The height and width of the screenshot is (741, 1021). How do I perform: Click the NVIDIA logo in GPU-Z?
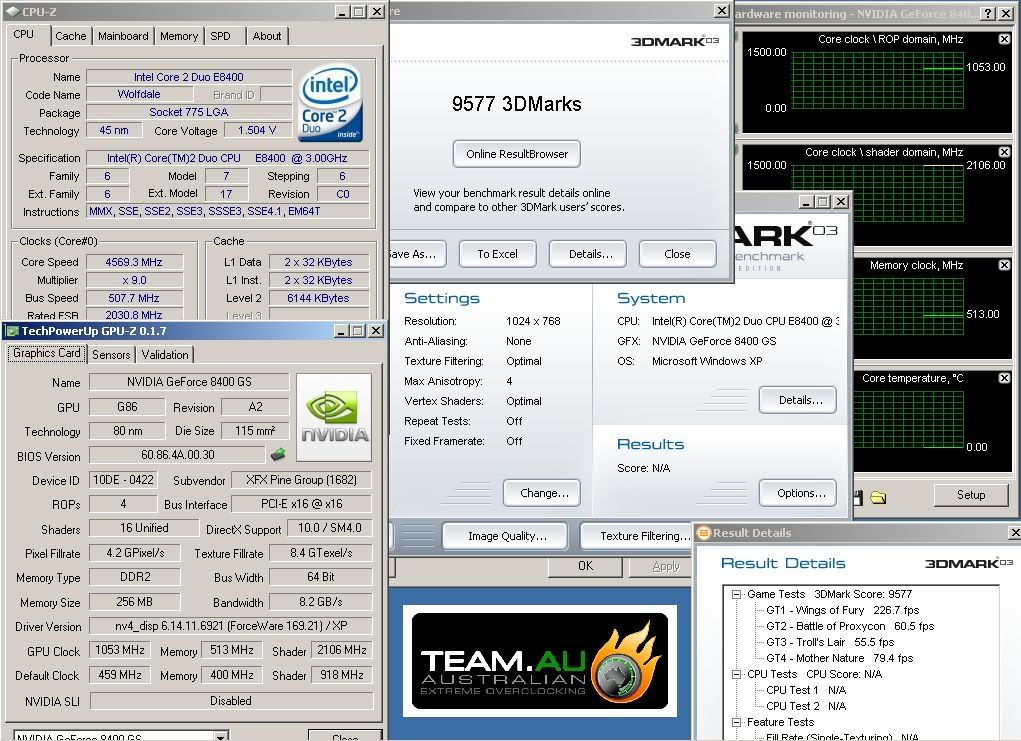(334, 417)
